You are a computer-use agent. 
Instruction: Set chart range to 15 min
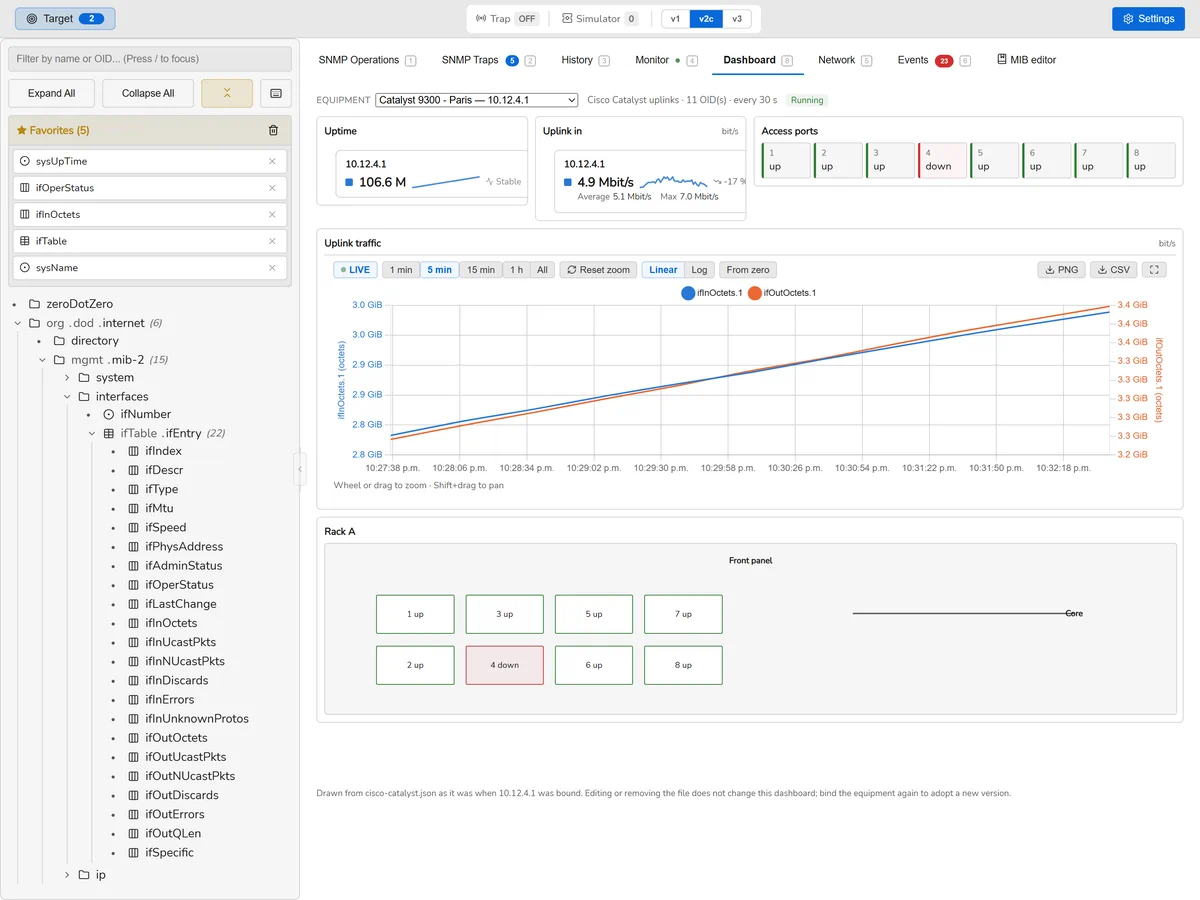[481, 270]
